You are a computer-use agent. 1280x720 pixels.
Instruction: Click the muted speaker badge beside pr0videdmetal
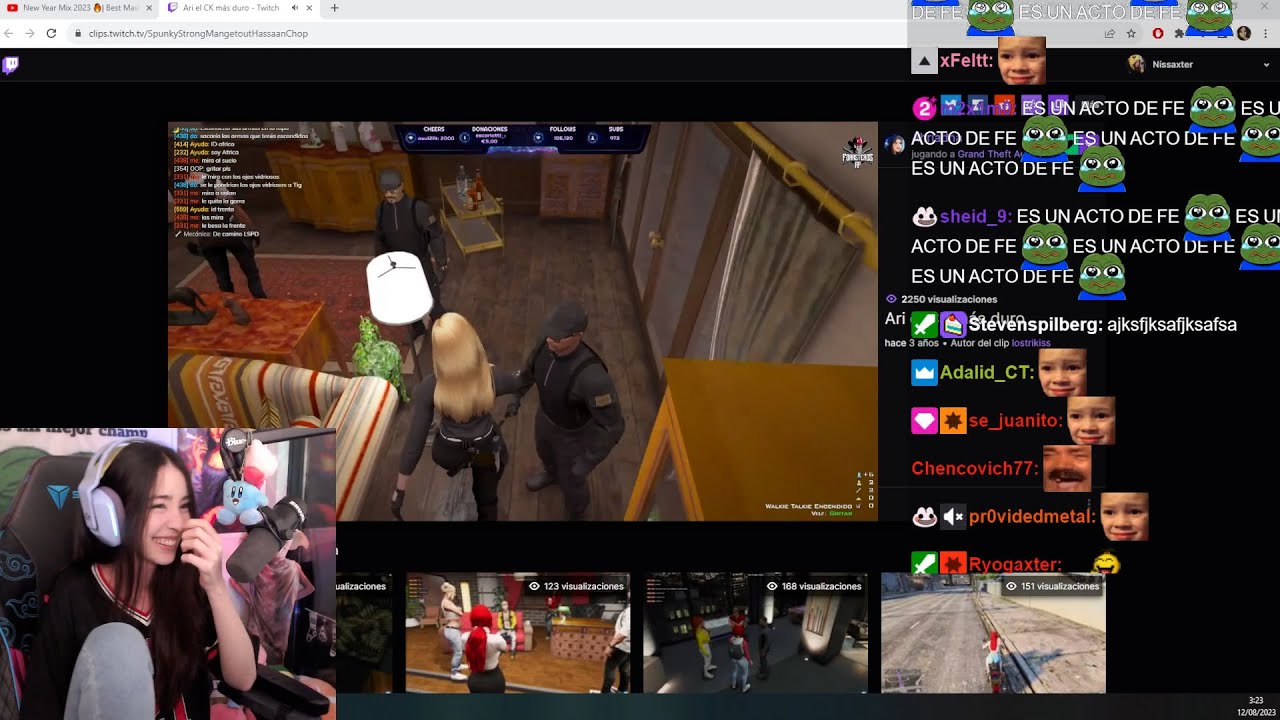(x=953, y=517)
